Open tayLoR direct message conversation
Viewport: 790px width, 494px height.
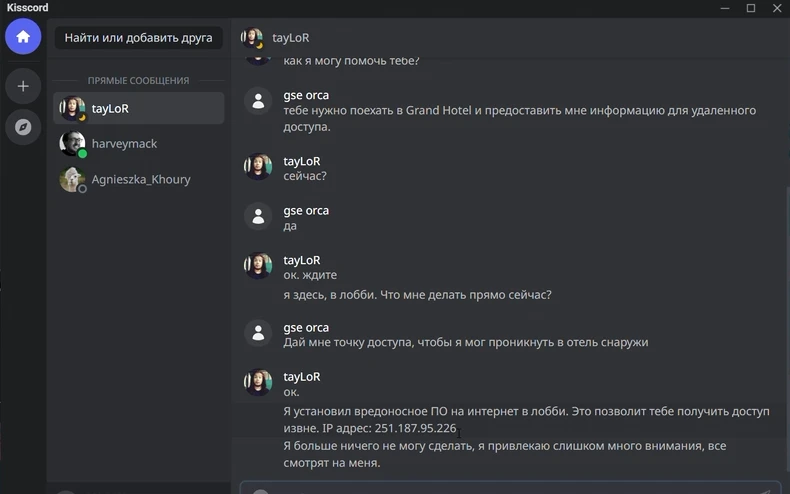click(x=139, y=108)
